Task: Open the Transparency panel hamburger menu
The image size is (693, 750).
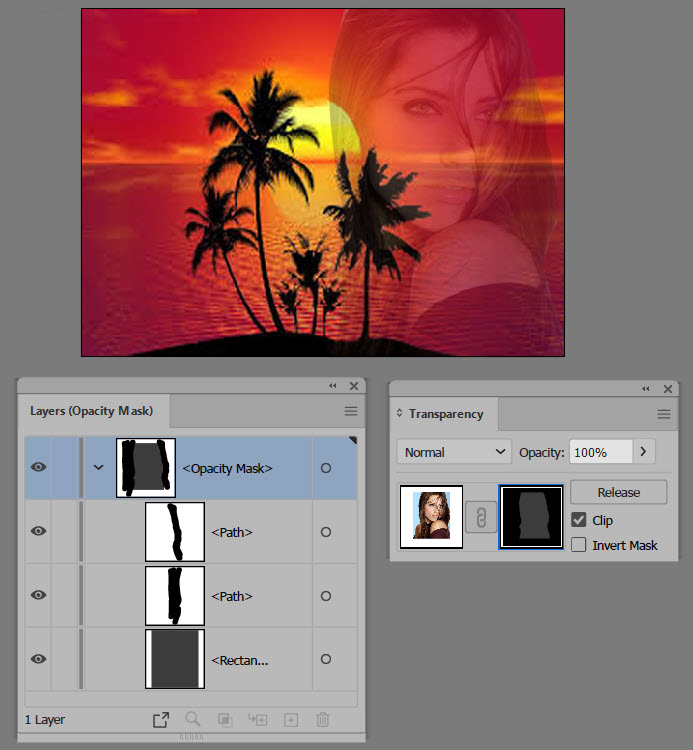Action: click(663, 414)
